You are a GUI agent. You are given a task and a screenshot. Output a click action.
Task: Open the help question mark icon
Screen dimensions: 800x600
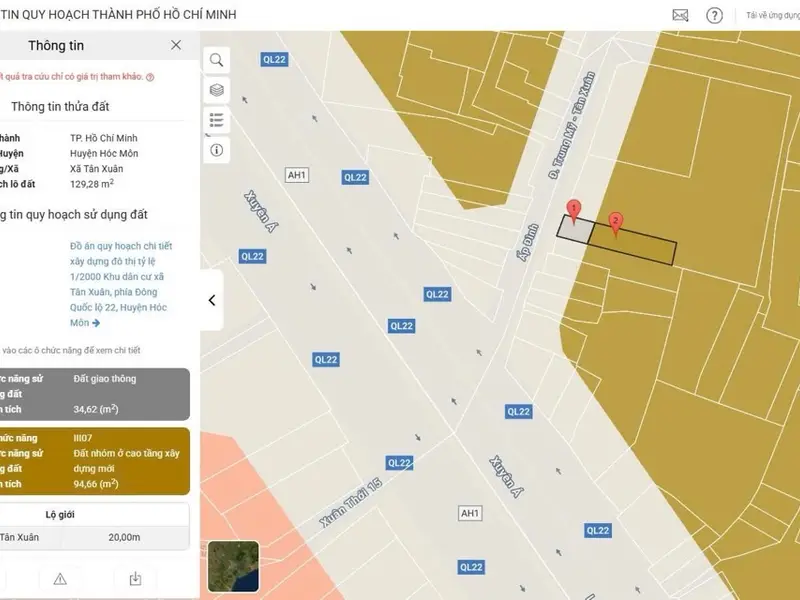[x=714, y=15]
